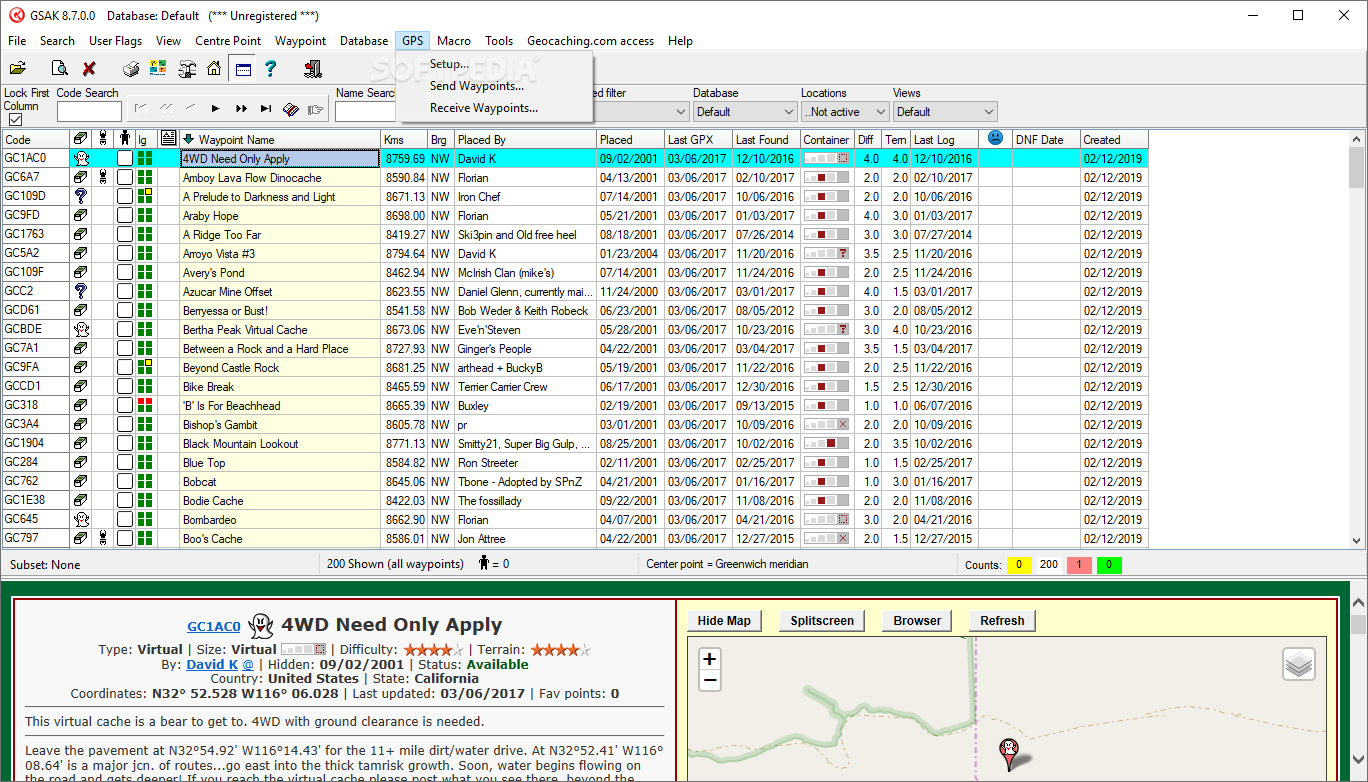Click the question mark icon for GC109D
This screenshot has height=782, width=1368.
point(81,196)
